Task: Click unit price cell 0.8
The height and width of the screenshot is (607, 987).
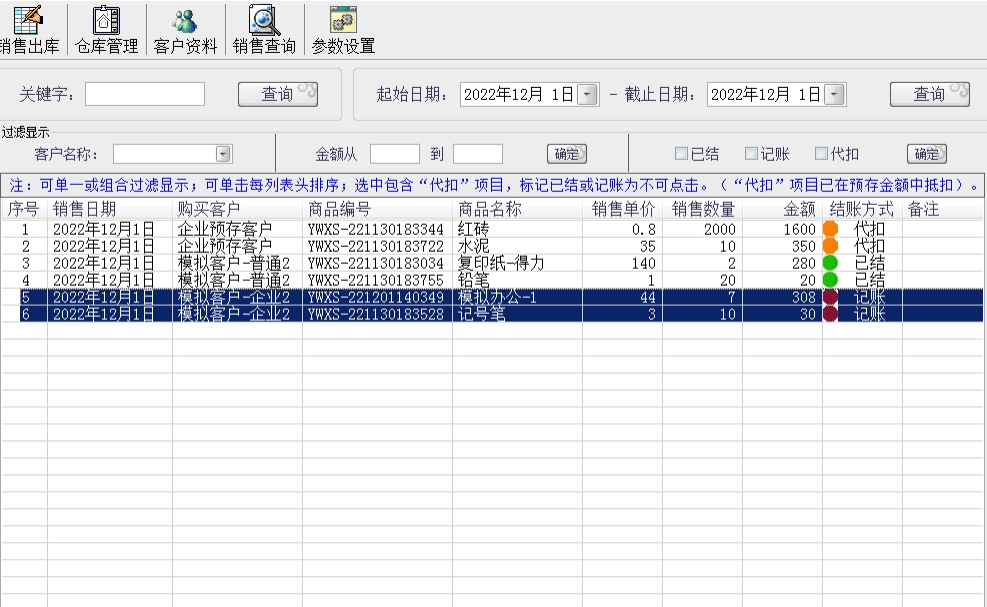Action: [644, 229]
